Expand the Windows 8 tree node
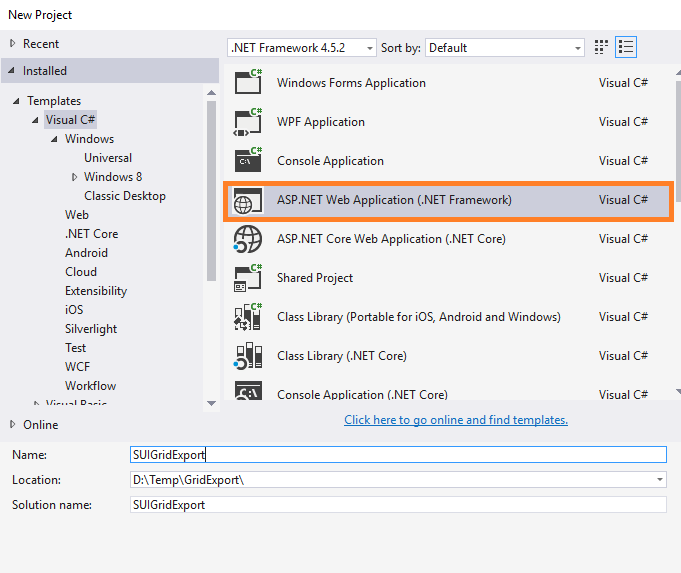Screen dimensions: 681x573 (74, 177)
